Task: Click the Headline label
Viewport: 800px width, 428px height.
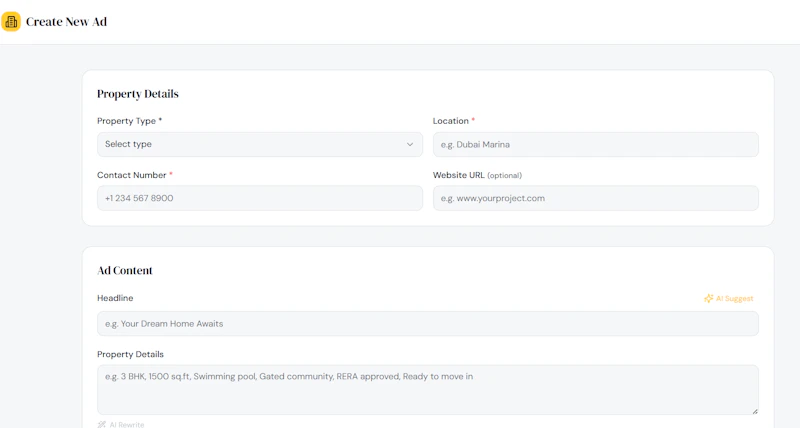Action: click(115, 298)
